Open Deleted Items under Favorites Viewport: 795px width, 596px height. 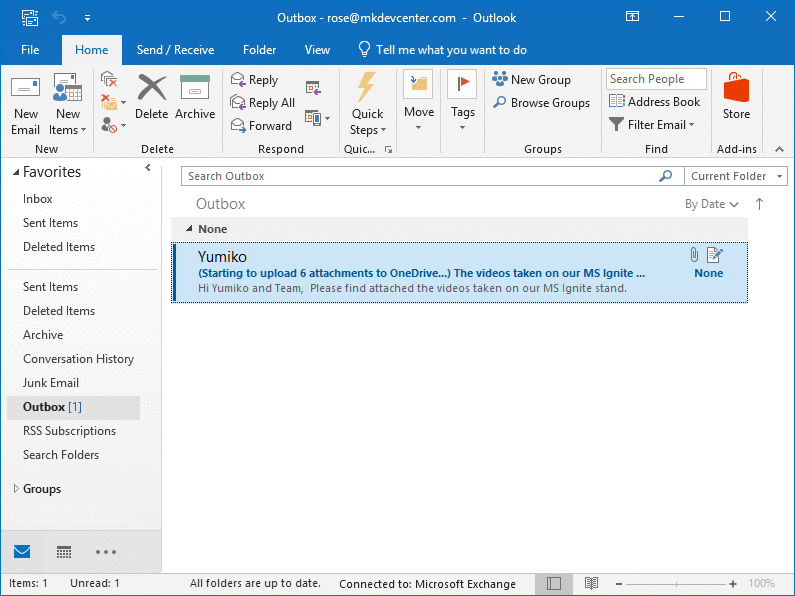point(59,246)
